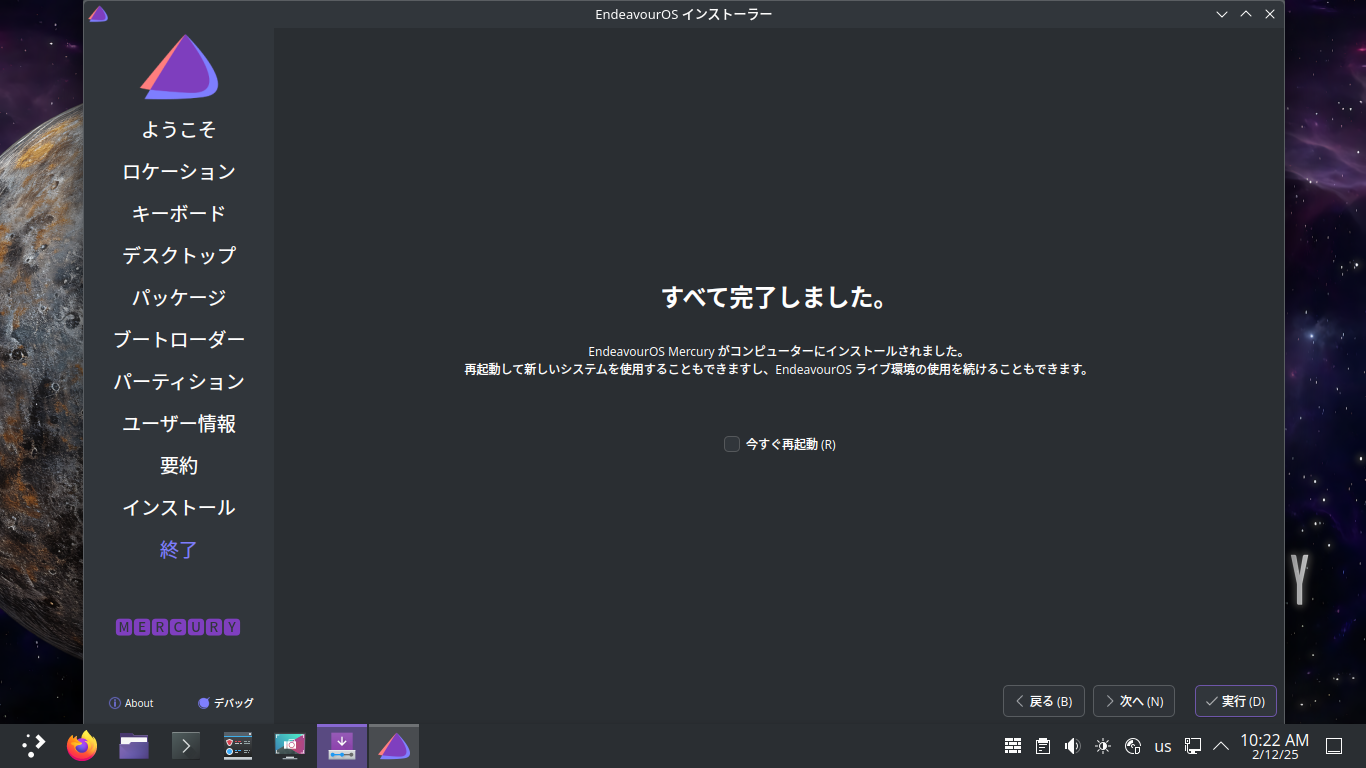The image size is (1366, 768).
Task: Click the ブートローダー step in sidebar
Action: pyautogui.click(x=179, y=340)
